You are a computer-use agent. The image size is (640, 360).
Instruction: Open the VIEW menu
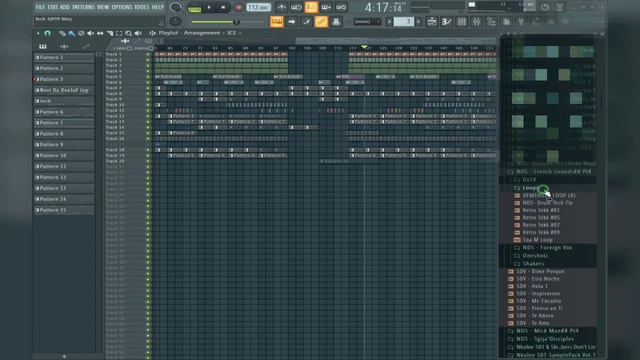[x=103, y=7]
